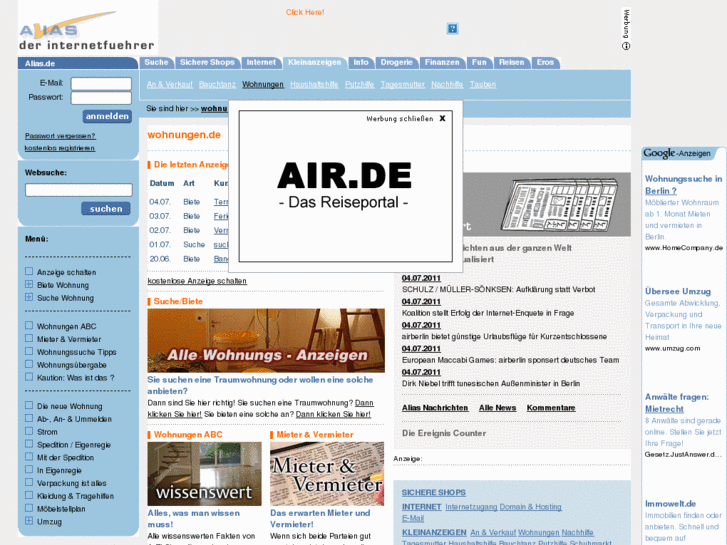
Task: Click 'Koalition stellt Erfolg der Internet-Enquete' headline
Action: [488, 313]
